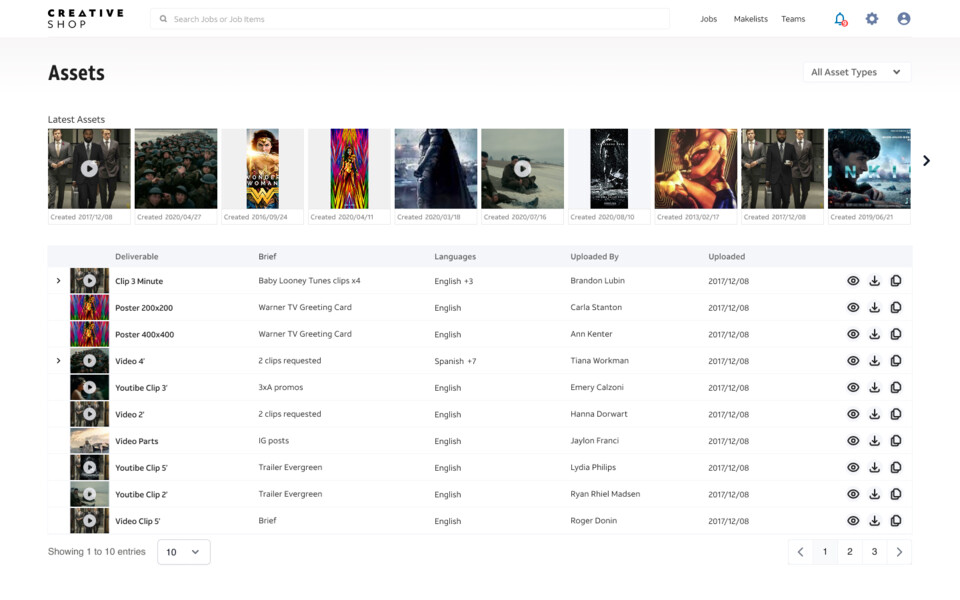Open Latest Asset created 2016/09/24
Image resolution: width=960 pixels, height=600 pixels.
click(263, 176)
